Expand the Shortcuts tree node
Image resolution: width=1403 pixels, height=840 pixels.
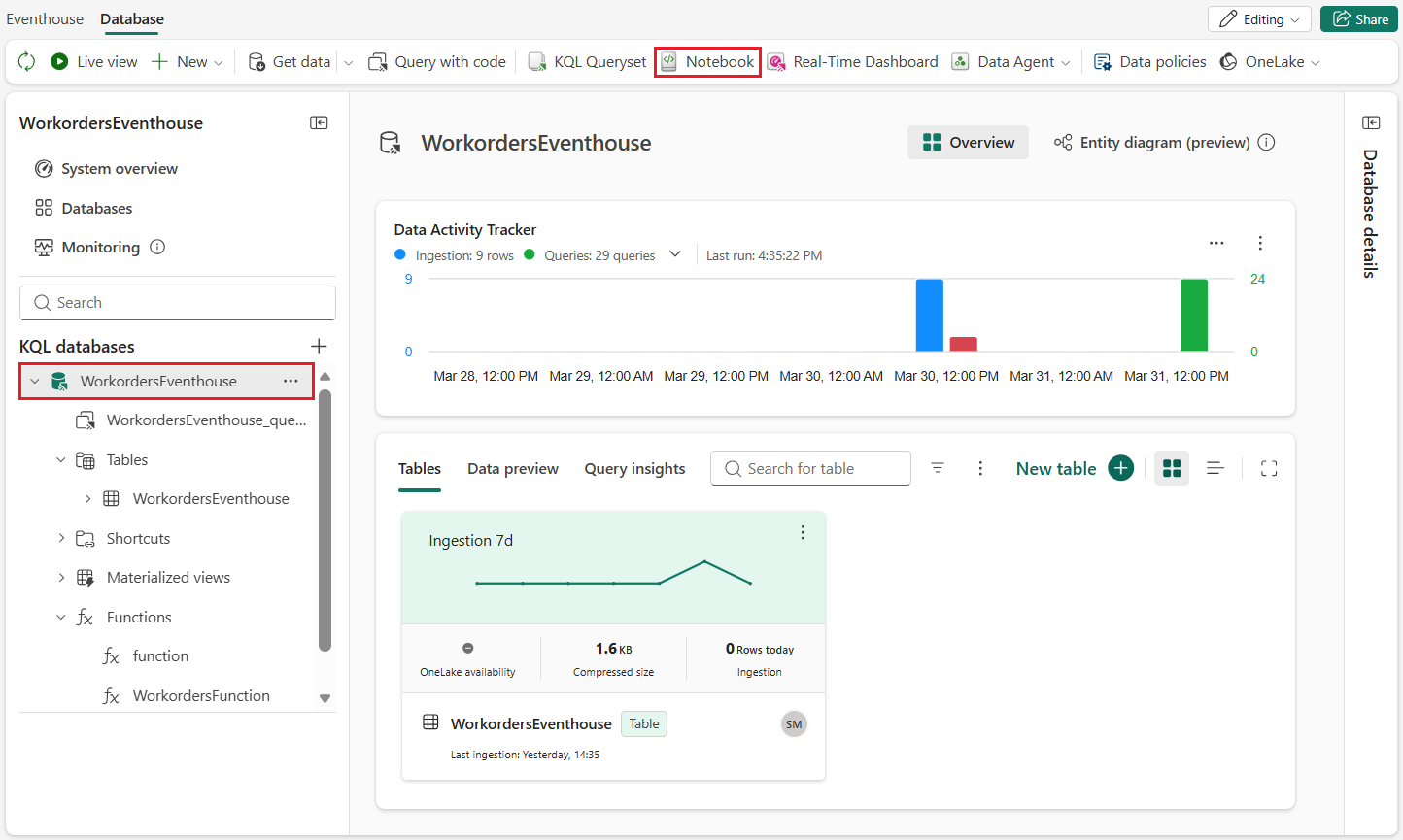pos(61,538)
